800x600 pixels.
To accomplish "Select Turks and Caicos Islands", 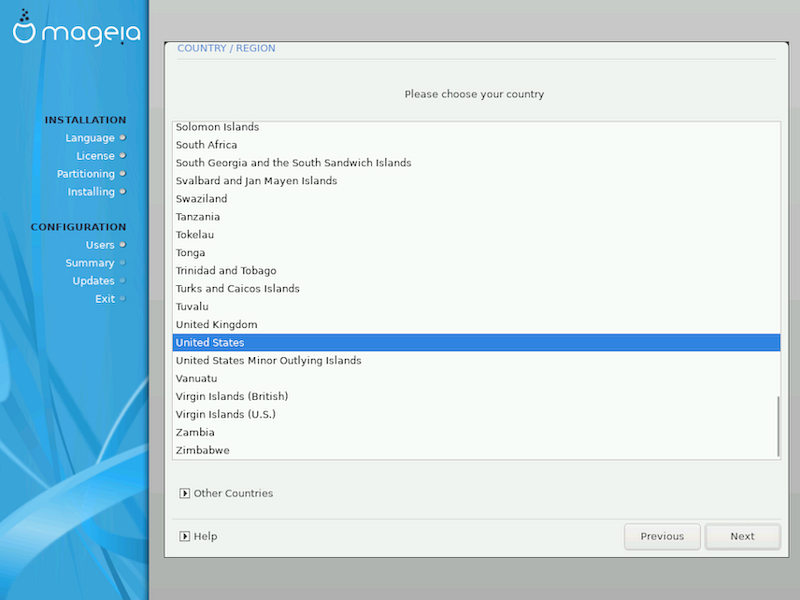I will point(477,288).
